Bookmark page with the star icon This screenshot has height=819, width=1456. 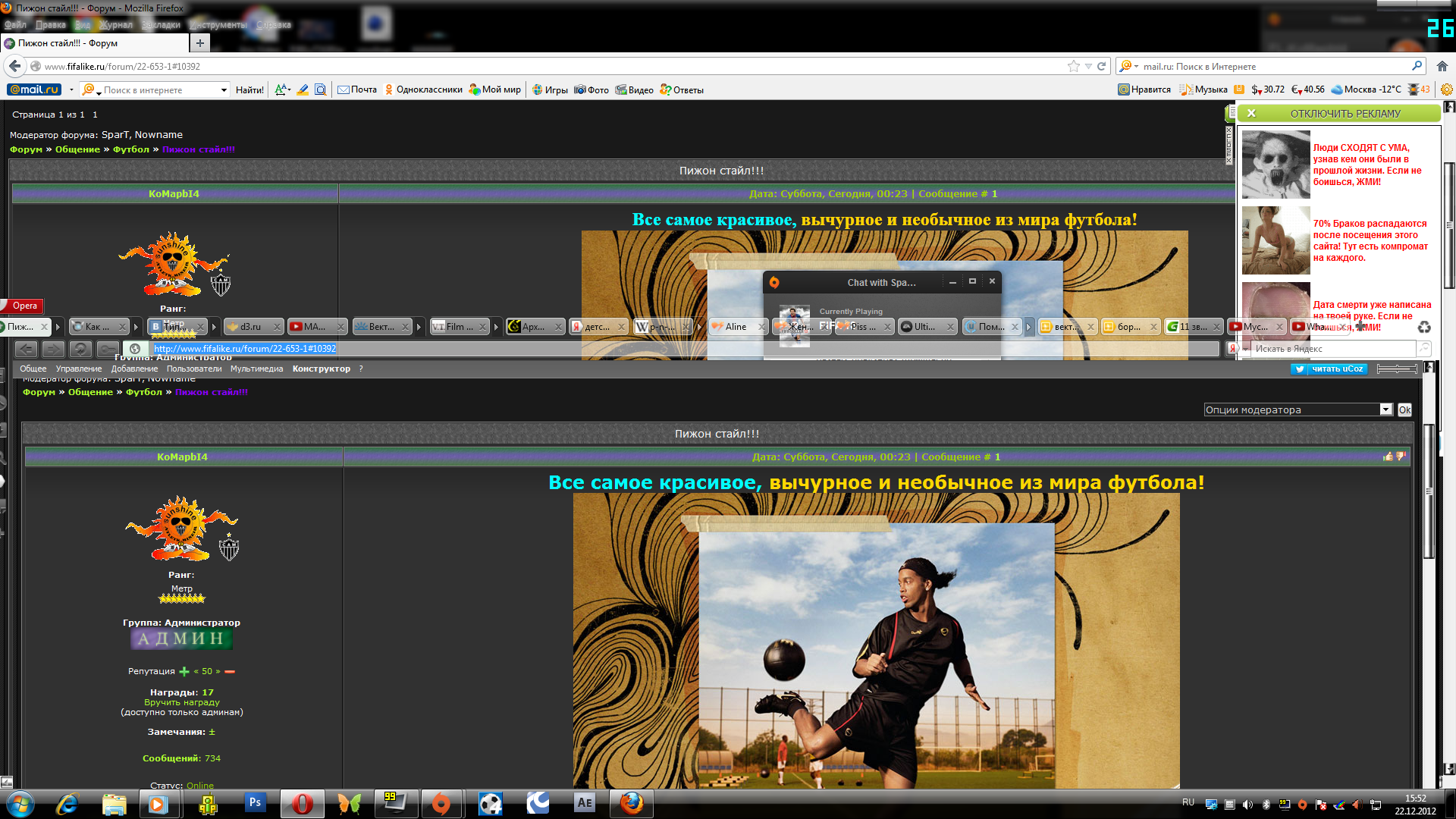tap(1073, 66)
